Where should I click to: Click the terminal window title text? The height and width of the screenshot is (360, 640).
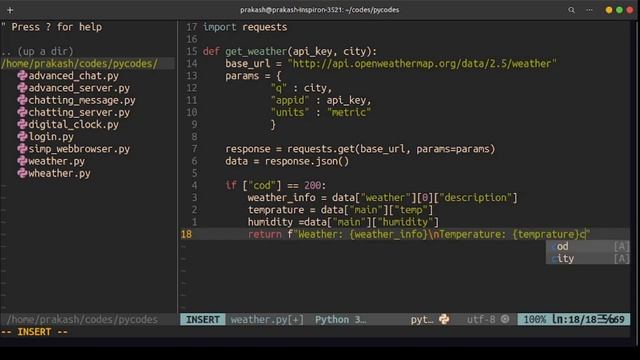click(320, 10)
